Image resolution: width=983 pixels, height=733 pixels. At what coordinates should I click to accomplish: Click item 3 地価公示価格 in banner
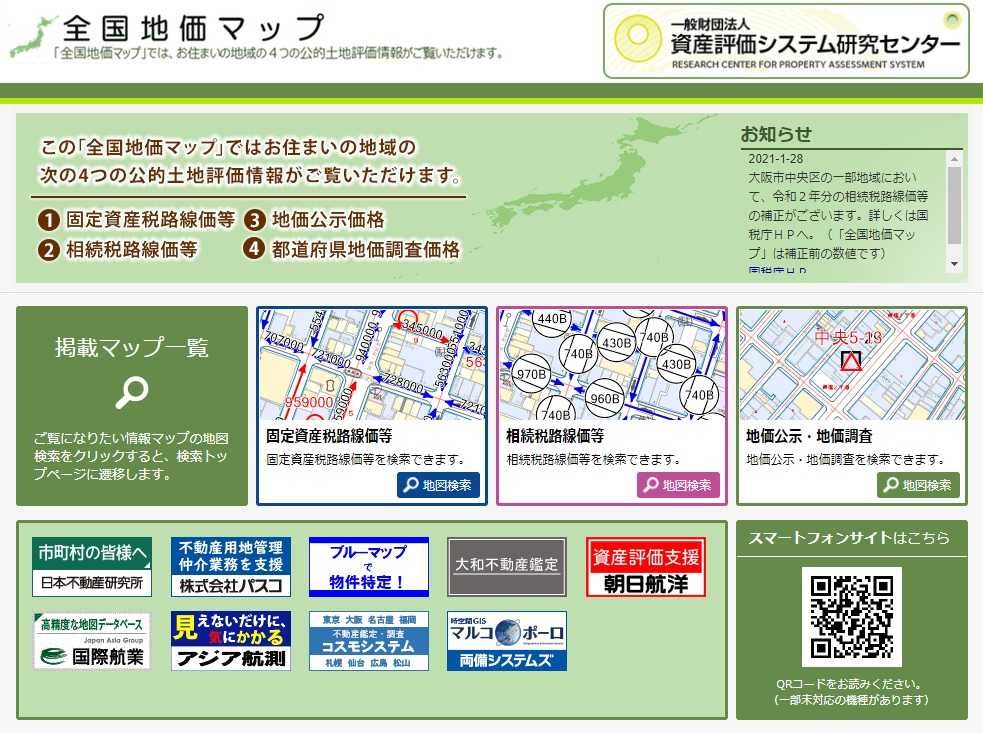(314, 220)
